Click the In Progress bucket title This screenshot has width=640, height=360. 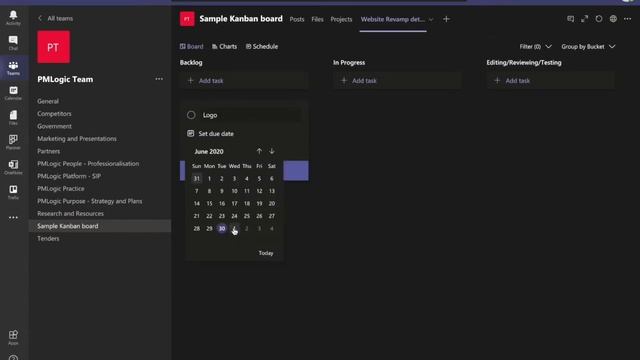tap(349, 62)
